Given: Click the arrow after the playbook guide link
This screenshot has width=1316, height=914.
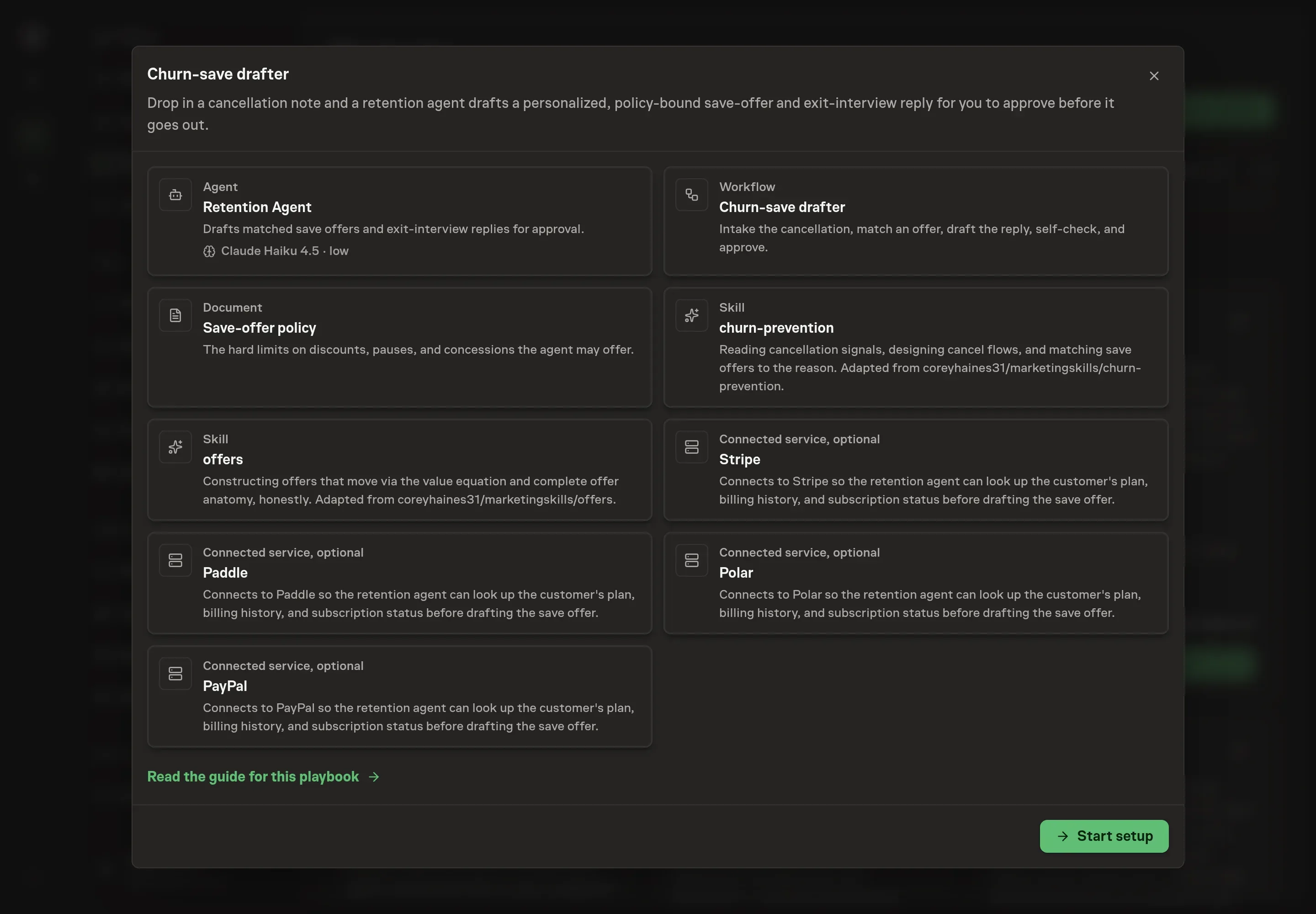Looking at the screenshot, I should click(374, 777).
